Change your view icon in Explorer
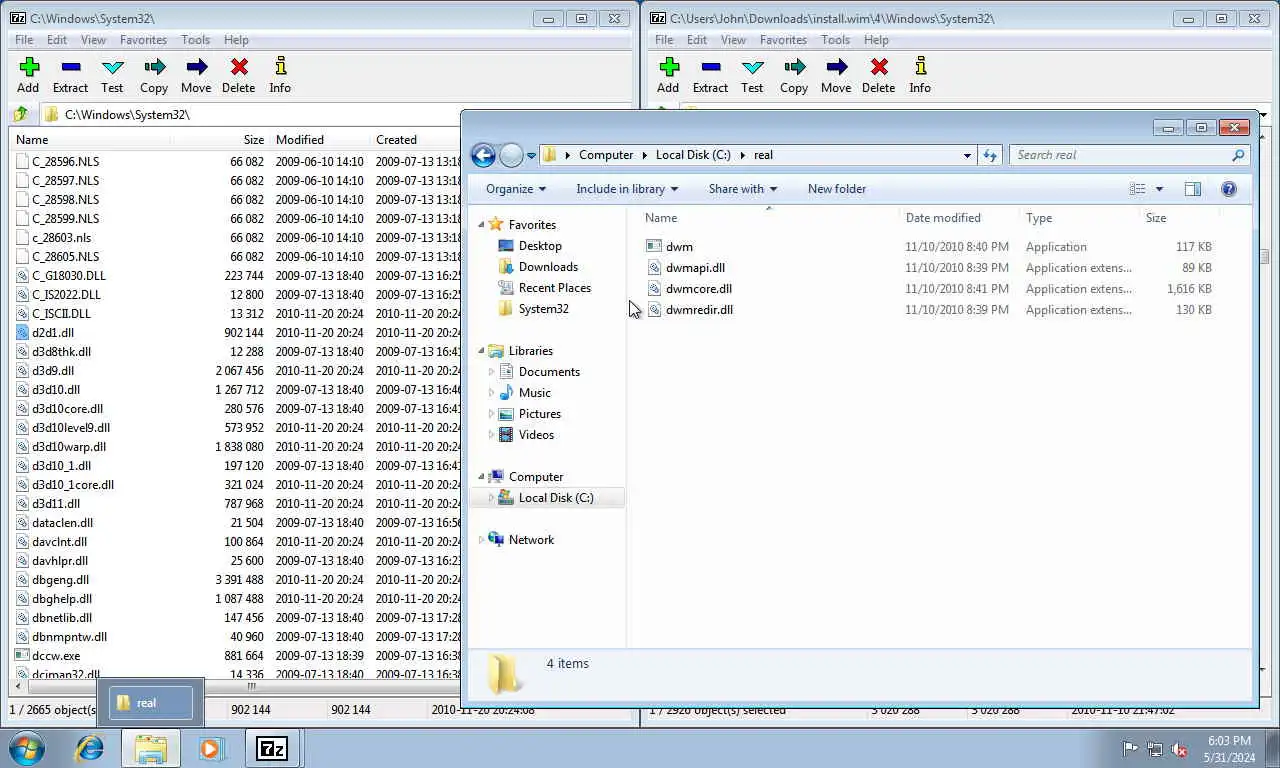1280x768 pixels. [x=1137, y=189]
